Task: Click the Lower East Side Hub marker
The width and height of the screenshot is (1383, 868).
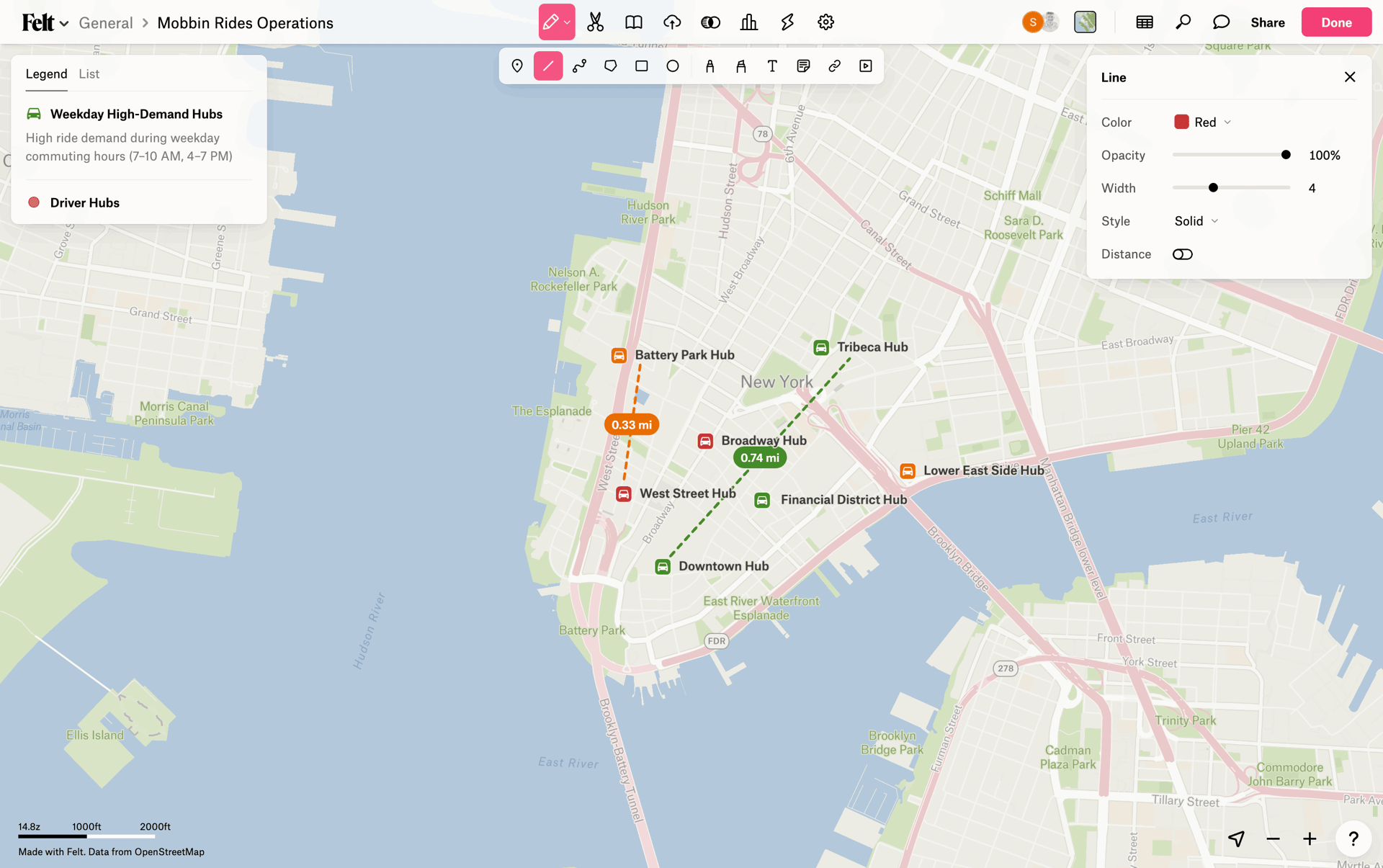Action: [x=908, y=471]
